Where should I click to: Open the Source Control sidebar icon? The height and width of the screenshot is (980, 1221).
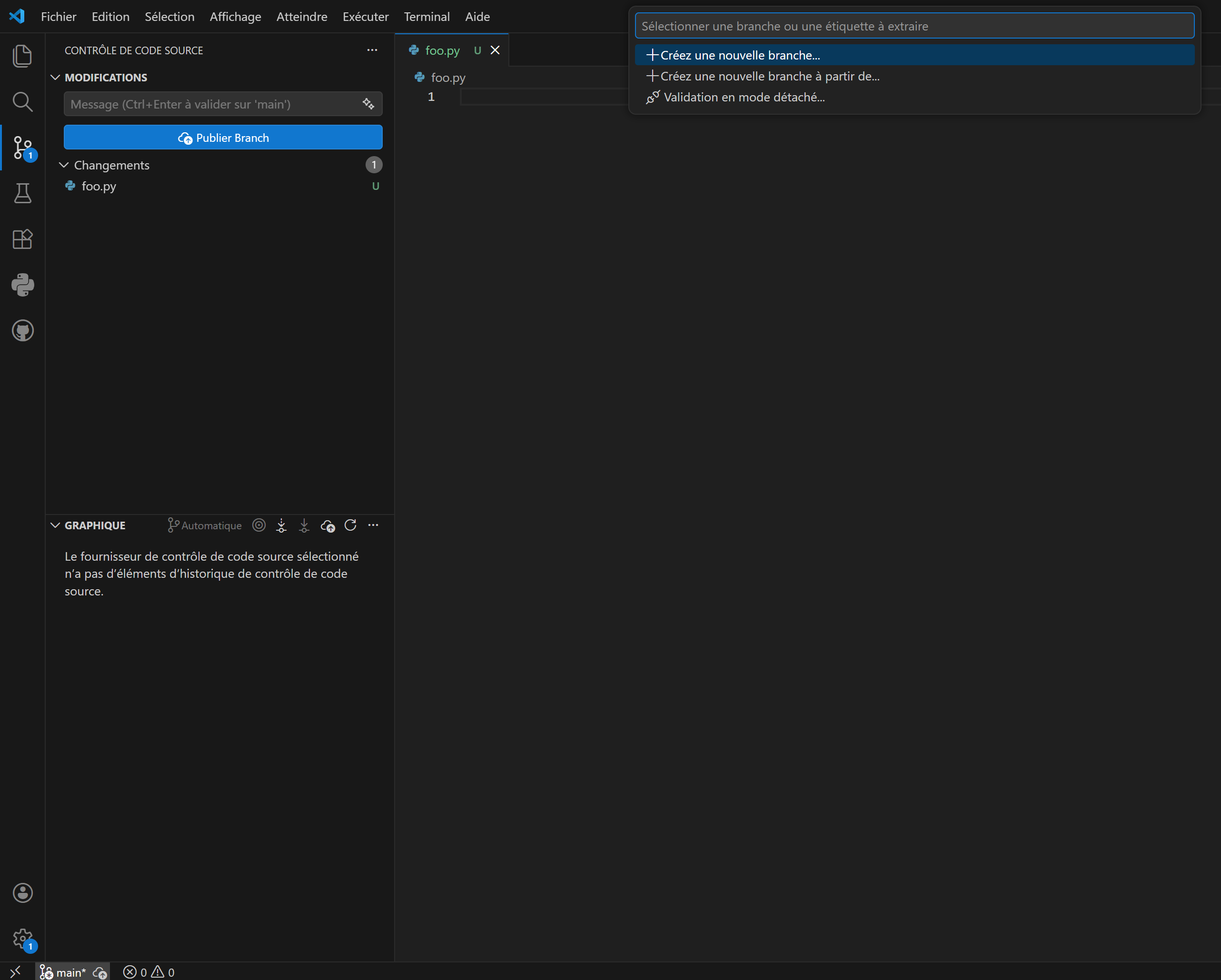point(23,147)
